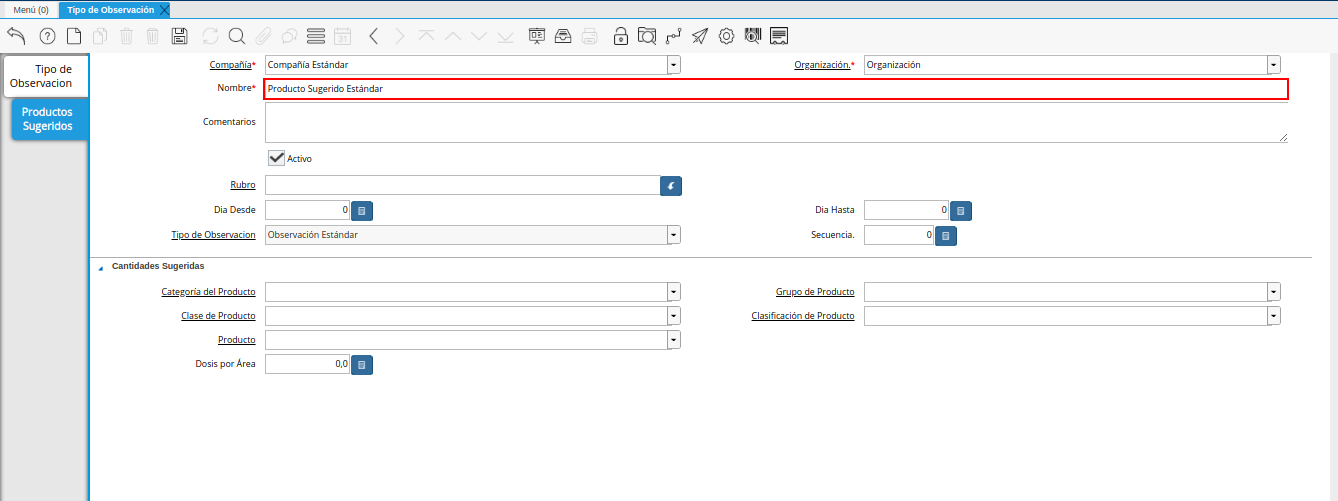The image size is (1338, 501).
Task: Open help via question mark icon
Action: [47, 36]
